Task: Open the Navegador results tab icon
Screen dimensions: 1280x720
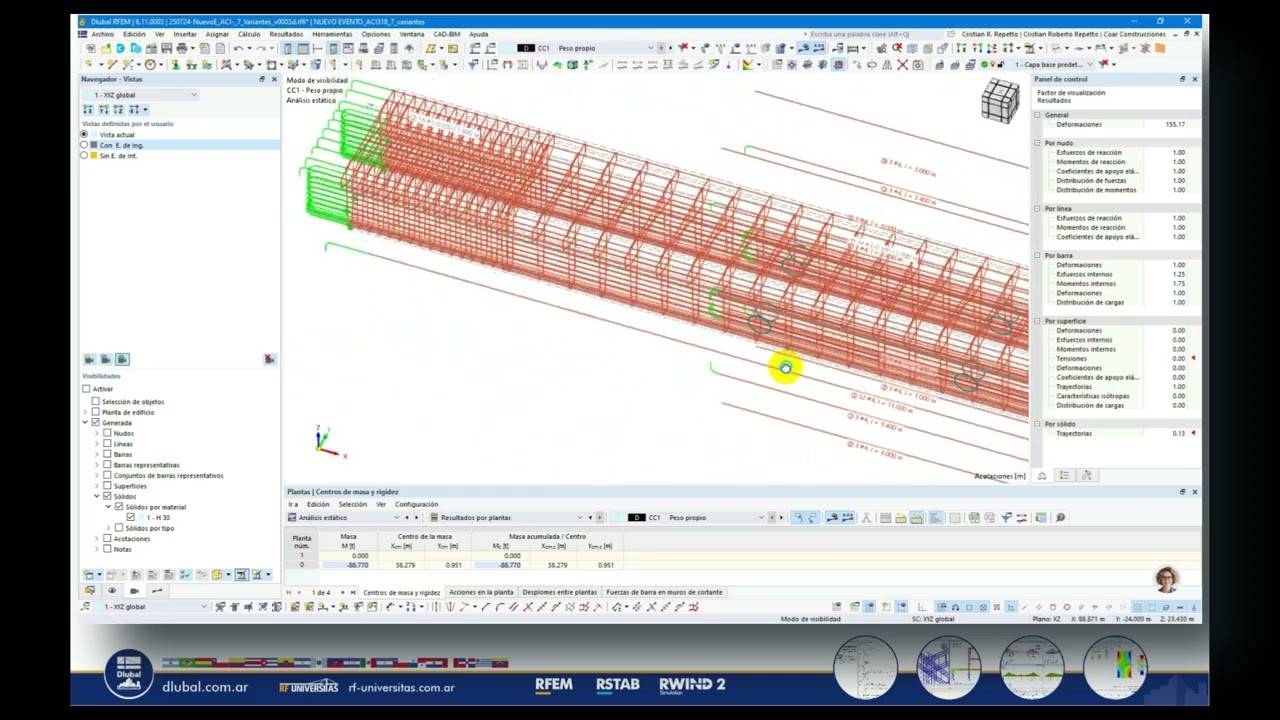Action: (157, 591)
